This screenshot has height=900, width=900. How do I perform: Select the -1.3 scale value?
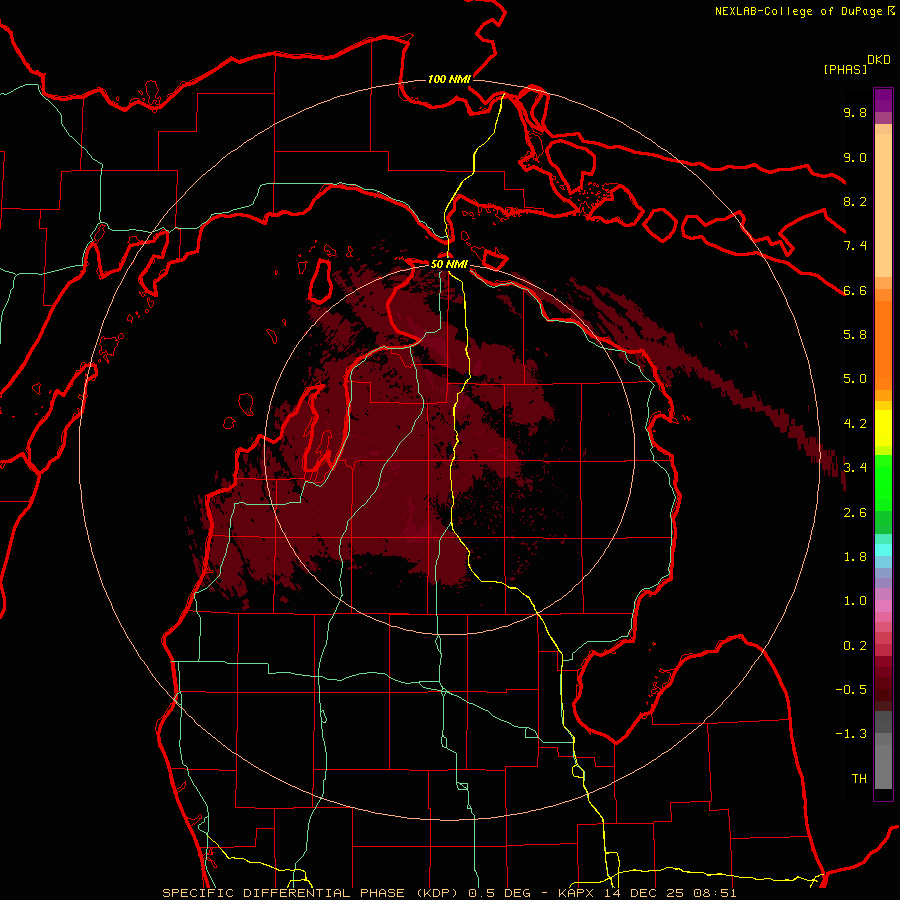(851, 734)
